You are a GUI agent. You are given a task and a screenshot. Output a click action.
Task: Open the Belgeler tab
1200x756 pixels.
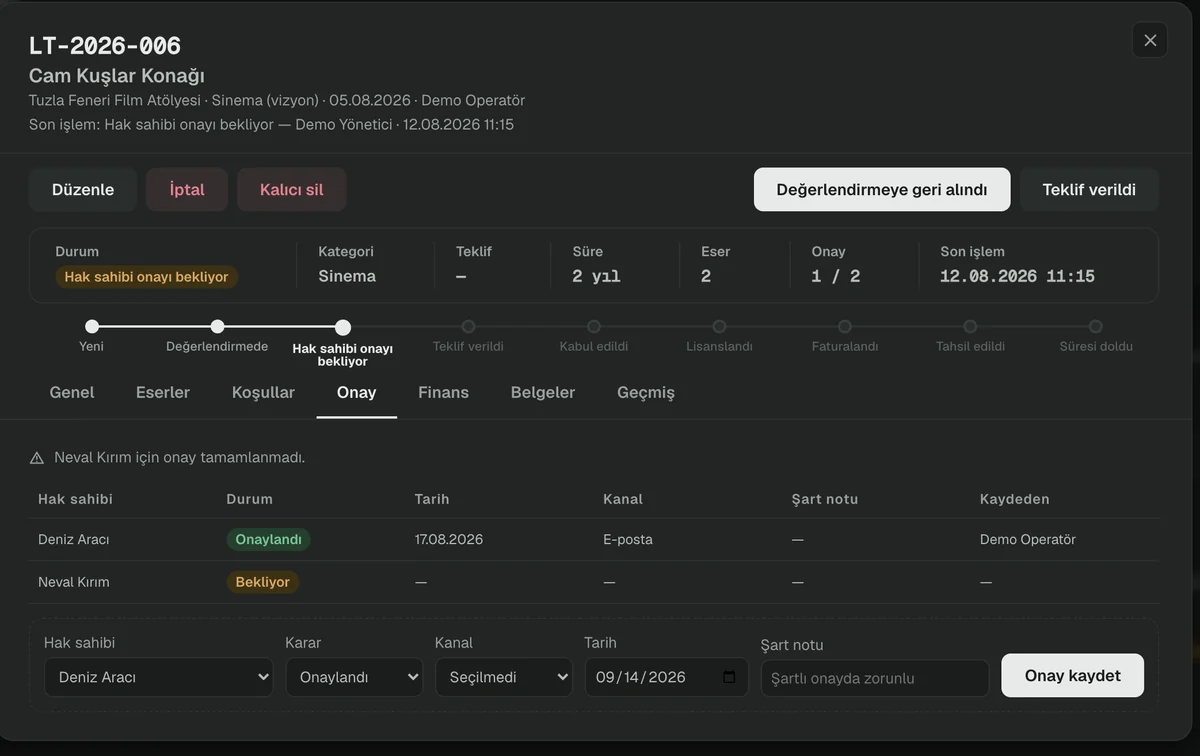click(543, 392)
